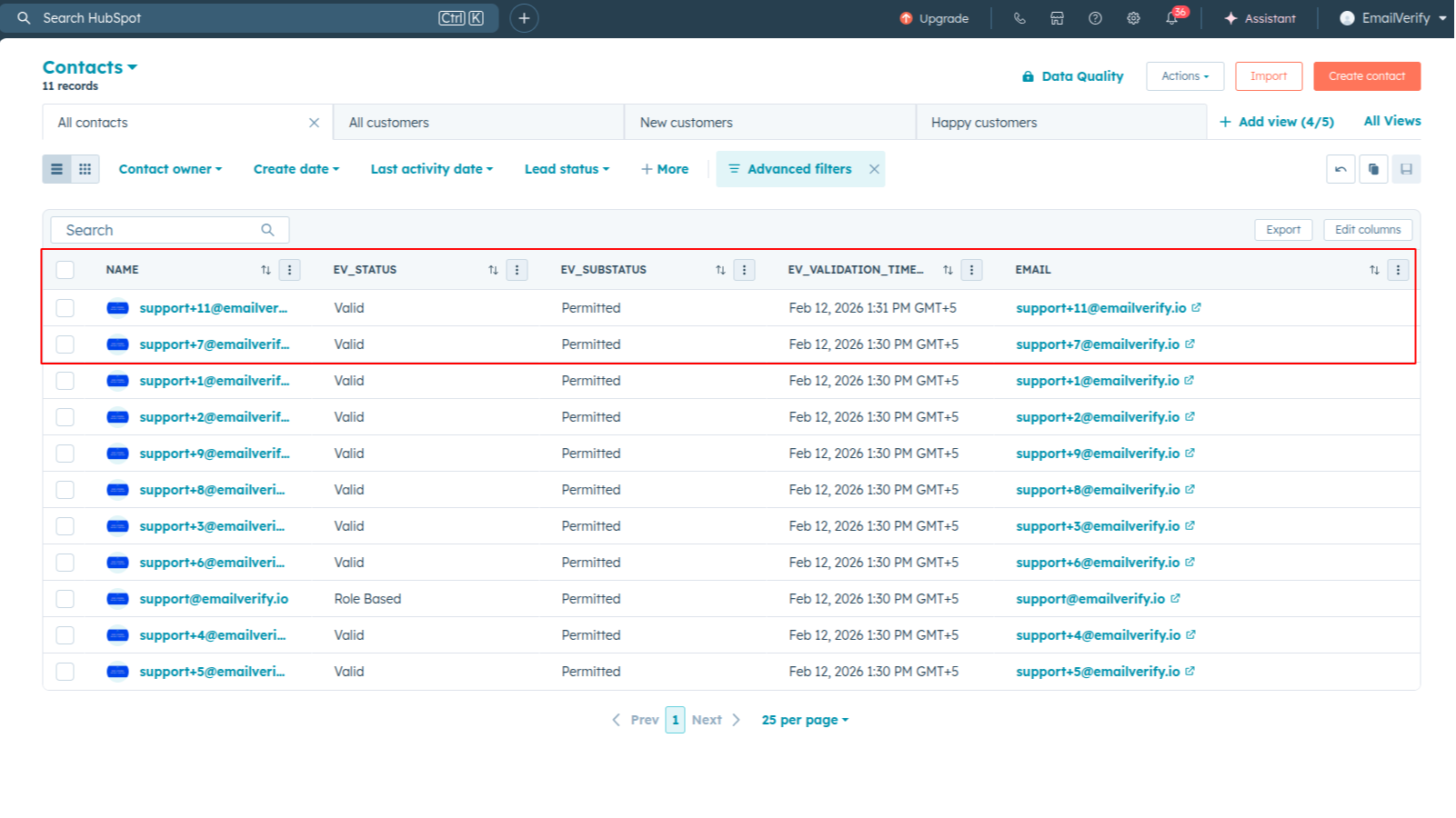Image resolution: width=1456 pixels, height=818 pixels.
Task: Click the undo icon above the table
Action: pyautogui.click(x=1341, y=169)
